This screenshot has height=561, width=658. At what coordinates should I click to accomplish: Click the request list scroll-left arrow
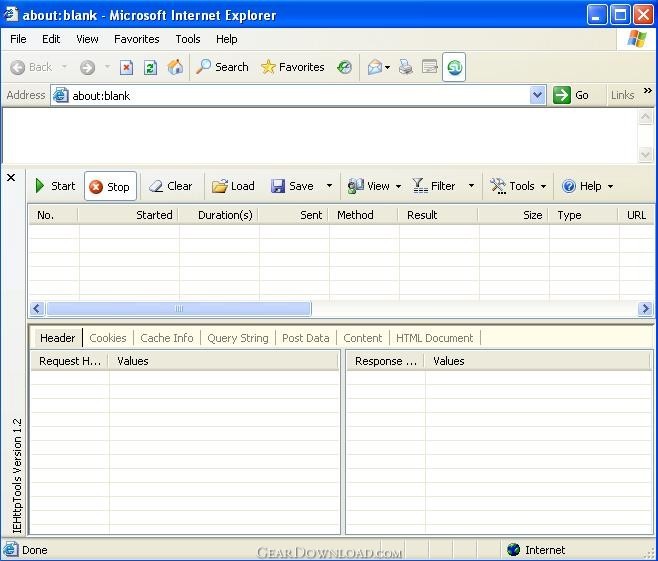pyautogui.click(x=37, y=308)
